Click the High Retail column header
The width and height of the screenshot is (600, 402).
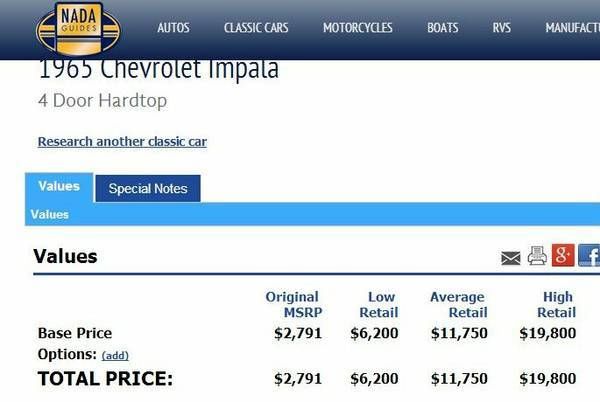pos(555,304)
